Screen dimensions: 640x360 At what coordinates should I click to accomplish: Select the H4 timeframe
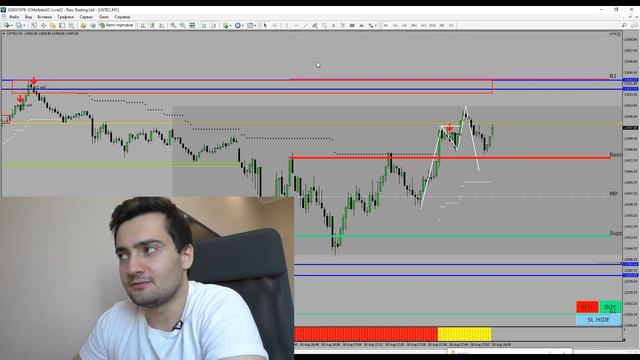433,25
